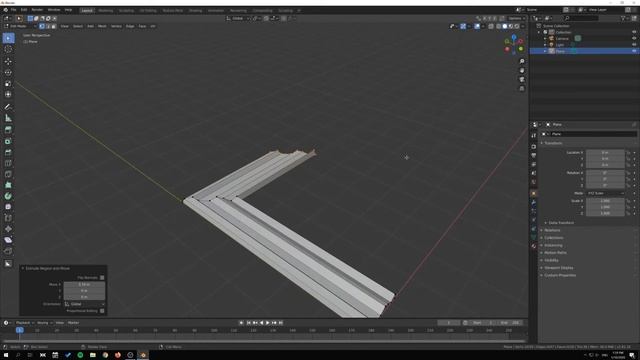The width and height of the screenshot is (640, 360).
Task: Select the Poly Build tool
Action: tap(8, 185)
